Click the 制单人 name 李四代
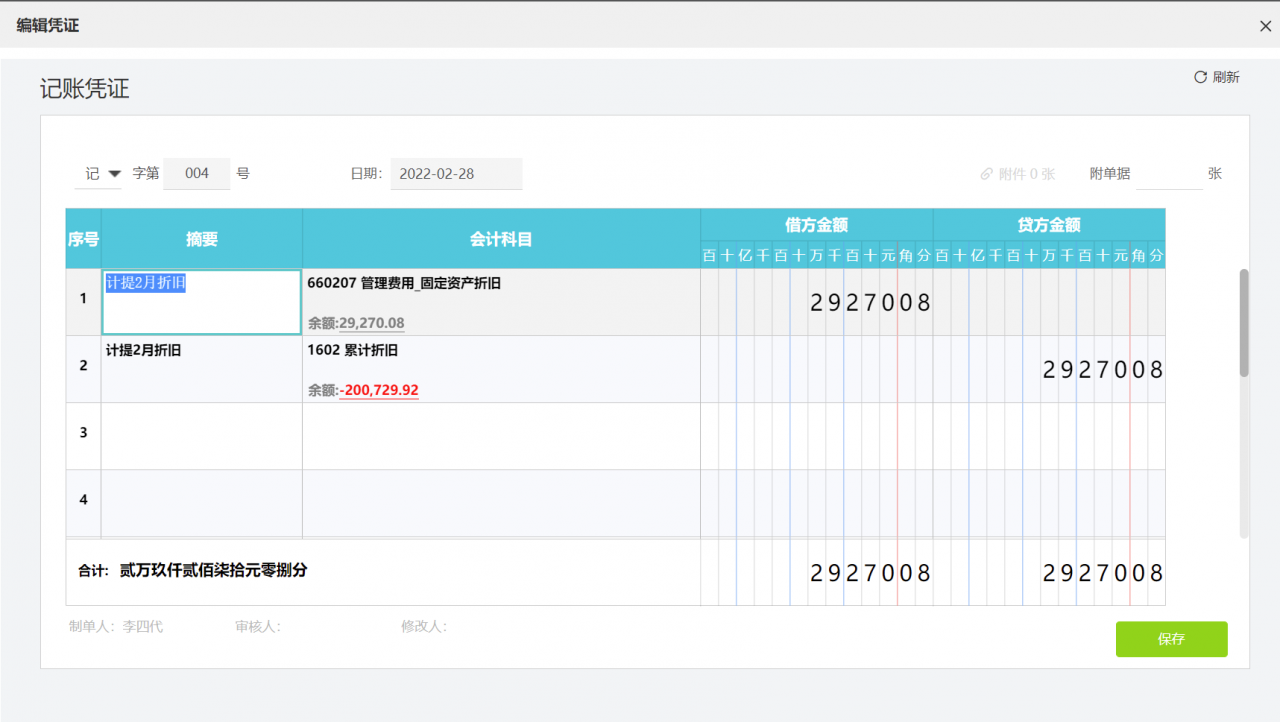The width and height of the screenshot is (1280, 722). [x=140, y=626]
